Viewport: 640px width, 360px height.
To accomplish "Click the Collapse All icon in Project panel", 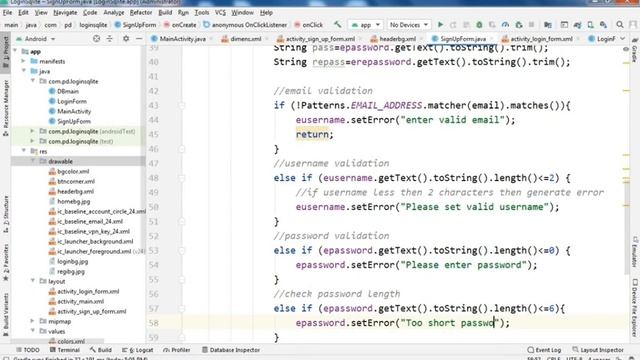I will pyautogui.click(x=109, y=39).
